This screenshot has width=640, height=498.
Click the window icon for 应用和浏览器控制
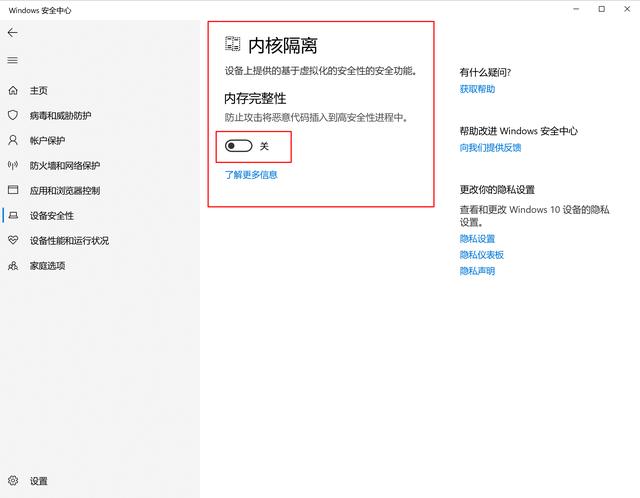coord(13,190)
